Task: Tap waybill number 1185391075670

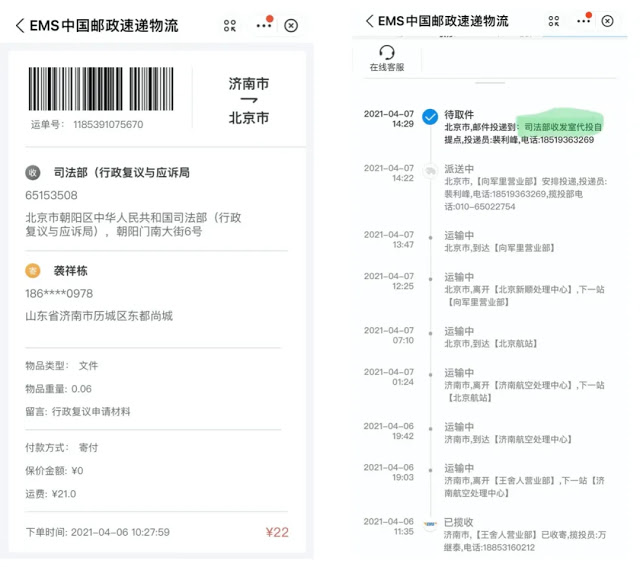Action: [x=108, y=125]
